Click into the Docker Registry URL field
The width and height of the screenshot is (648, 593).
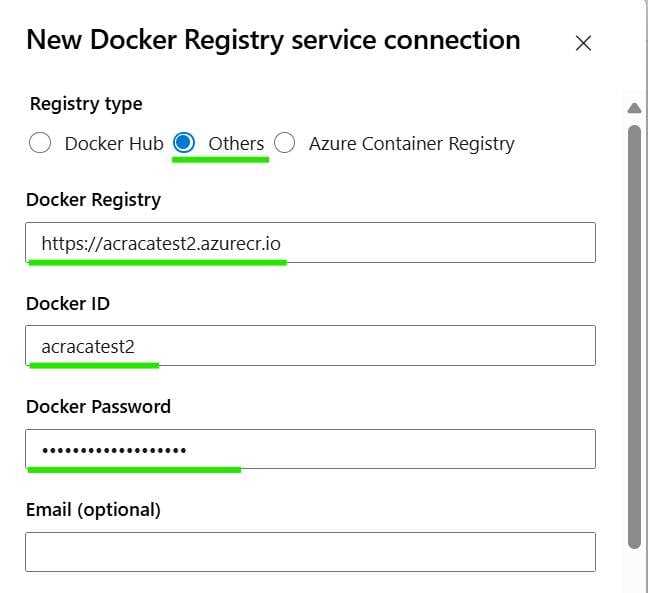click(310, 243)
